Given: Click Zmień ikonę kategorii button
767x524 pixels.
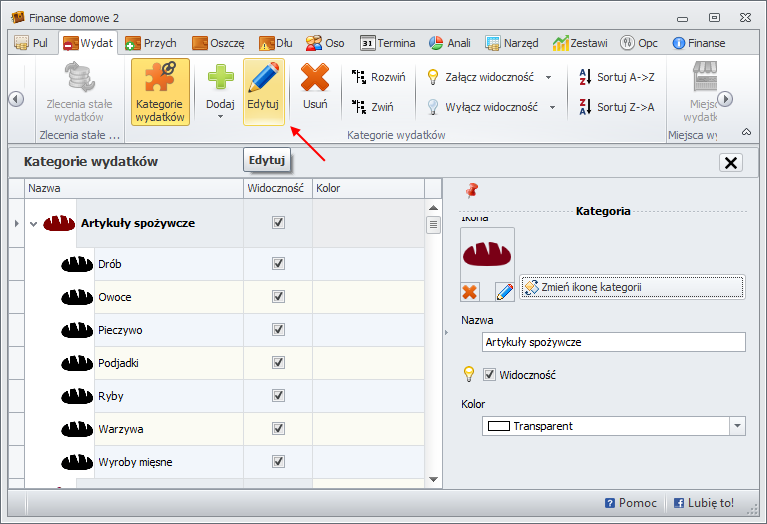Looking at the screenshot, I should [632, 287].
